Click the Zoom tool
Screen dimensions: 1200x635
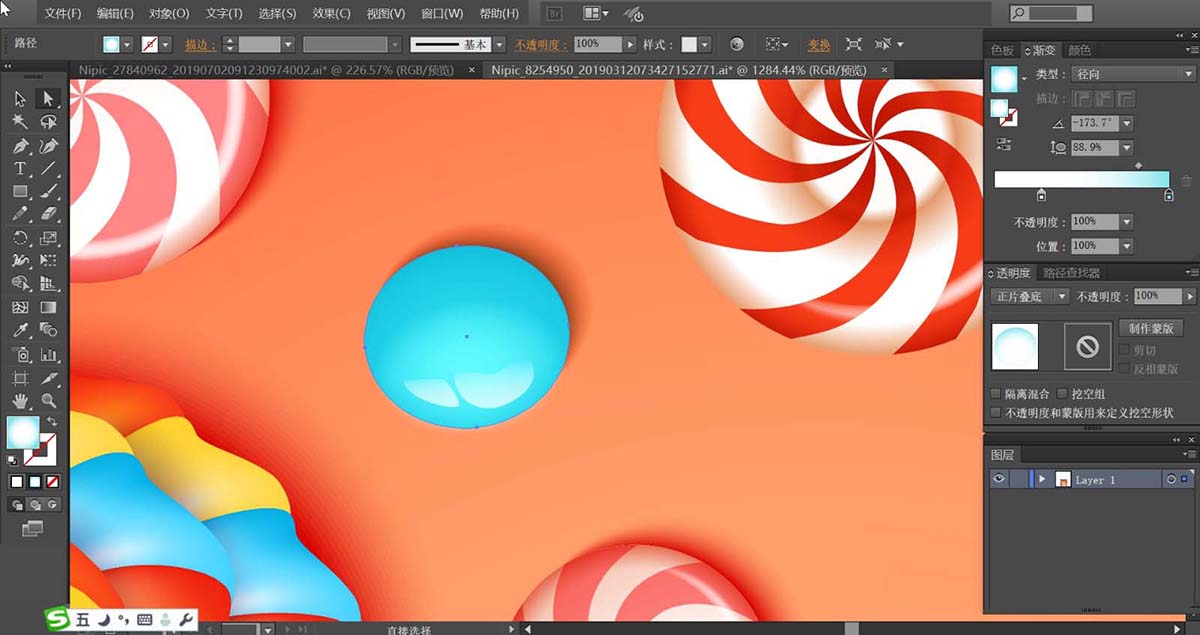(x=48, y=401)
